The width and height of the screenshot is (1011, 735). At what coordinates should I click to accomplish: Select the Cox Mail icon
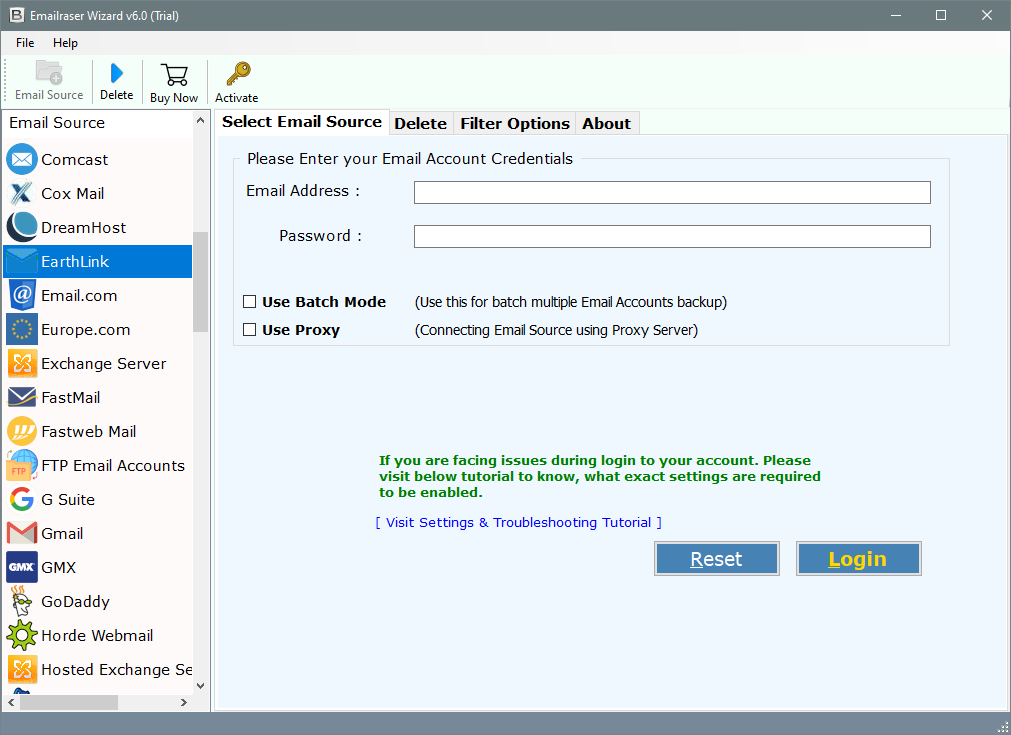tap(22, 193)
